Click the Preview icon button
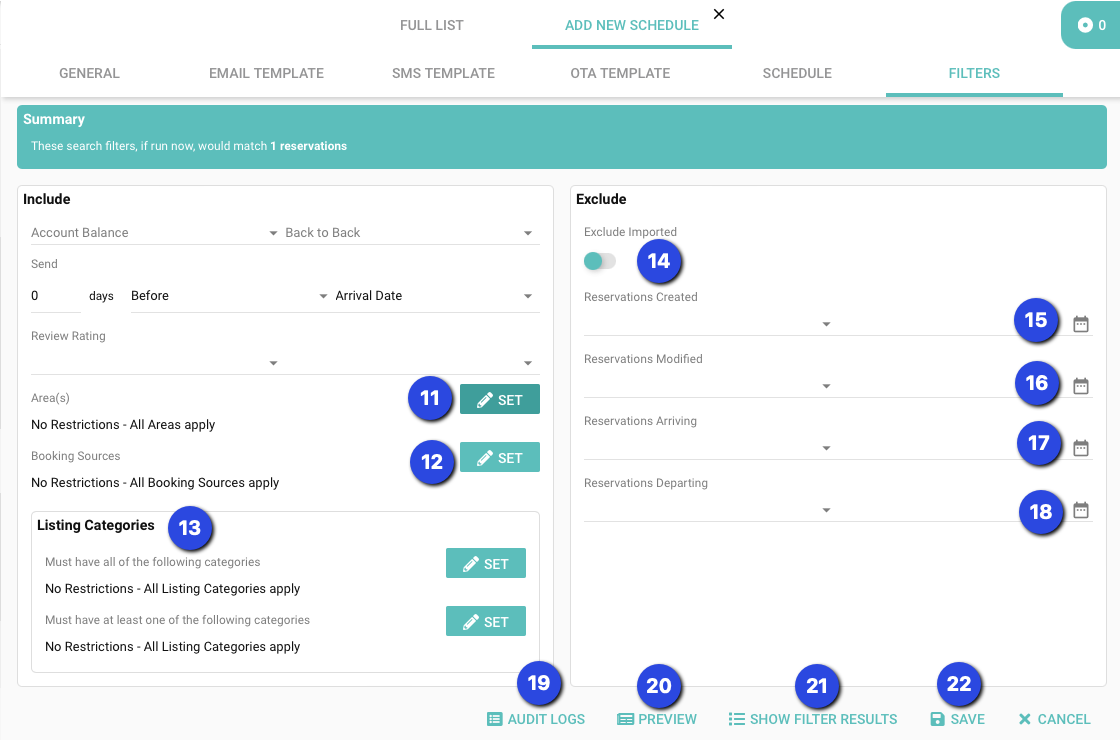 pos(657,719)
